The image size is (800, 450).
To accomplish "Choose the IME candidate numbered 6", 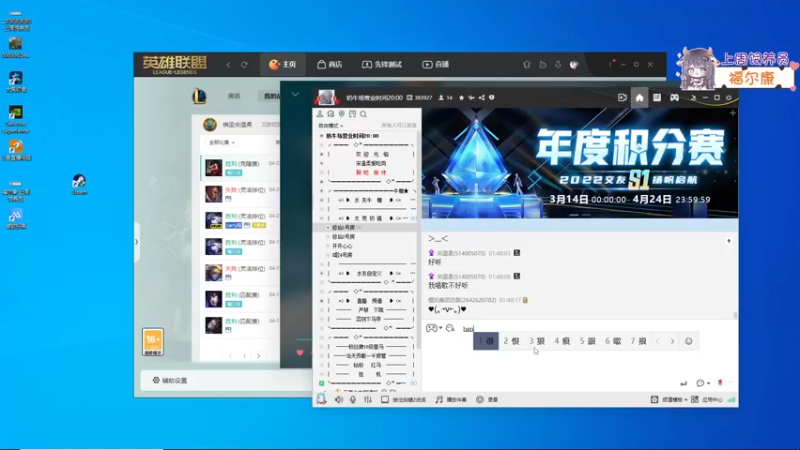I will point(613,341).
